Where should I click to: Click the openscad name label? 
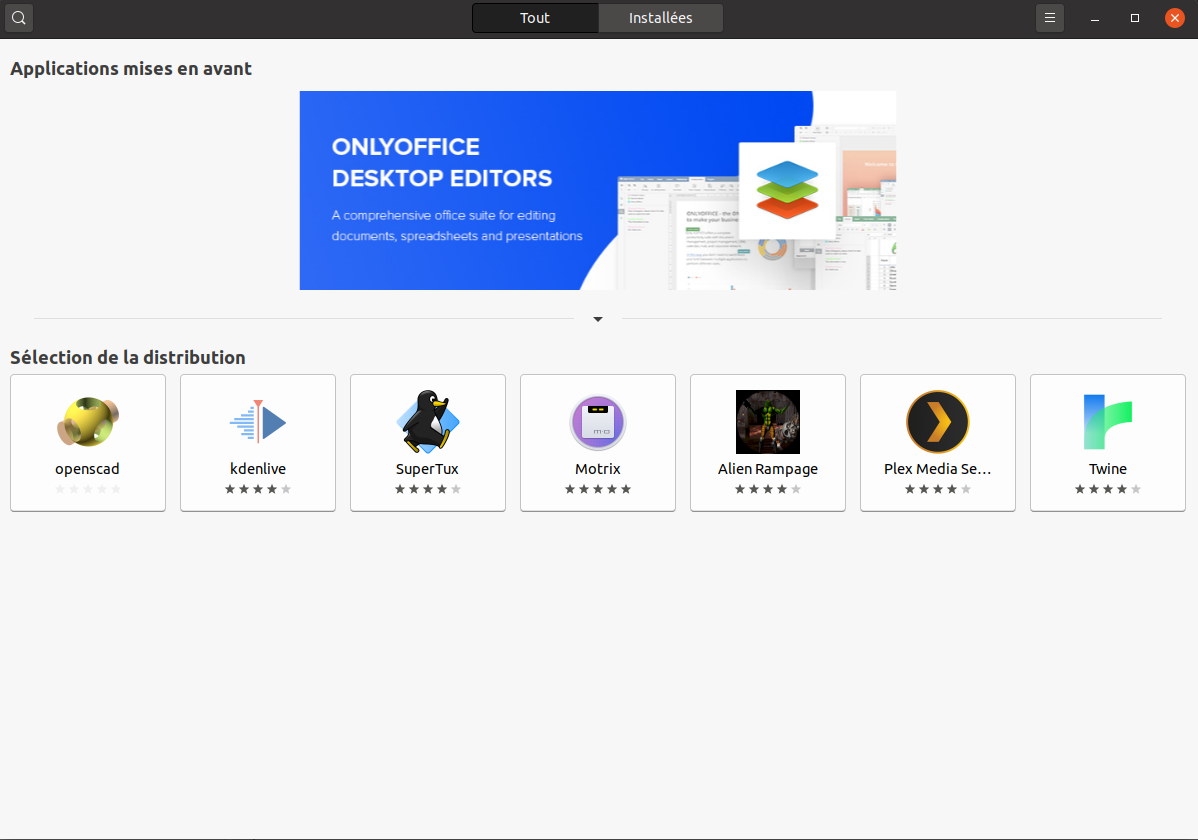87,469
